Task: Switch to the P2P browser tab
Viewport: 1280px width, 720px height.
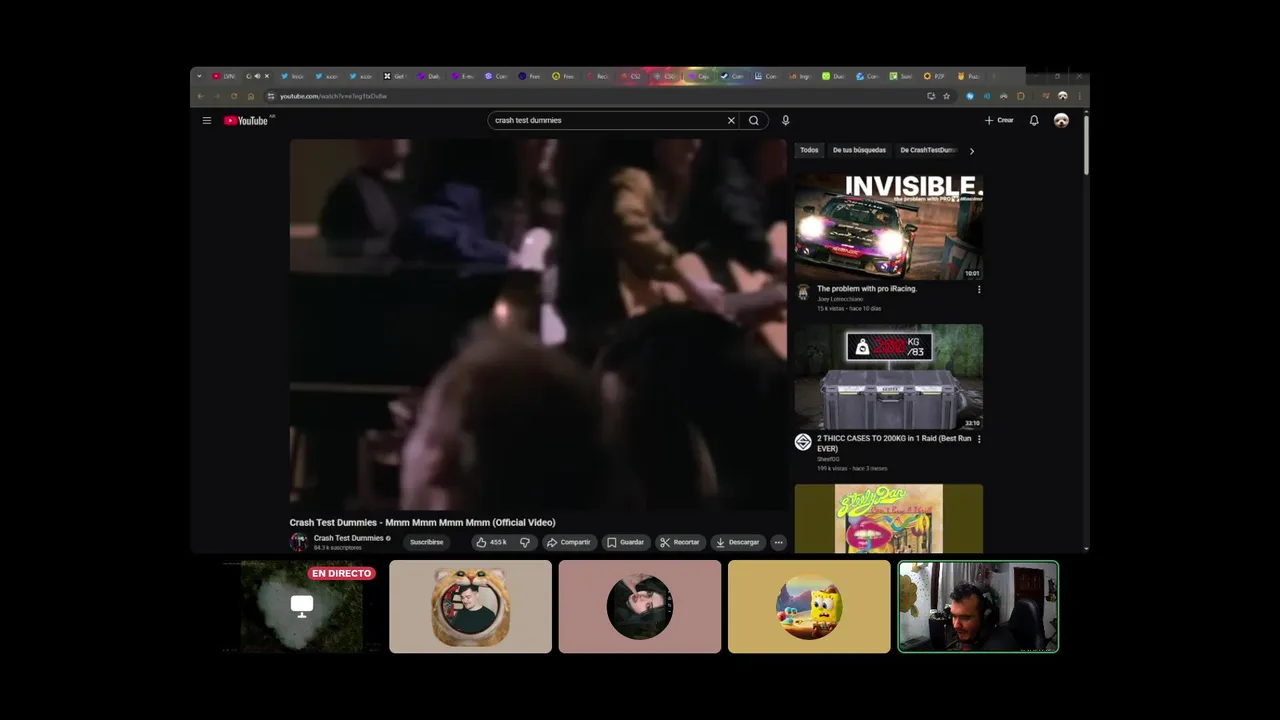Action: (x=936, y=76)
